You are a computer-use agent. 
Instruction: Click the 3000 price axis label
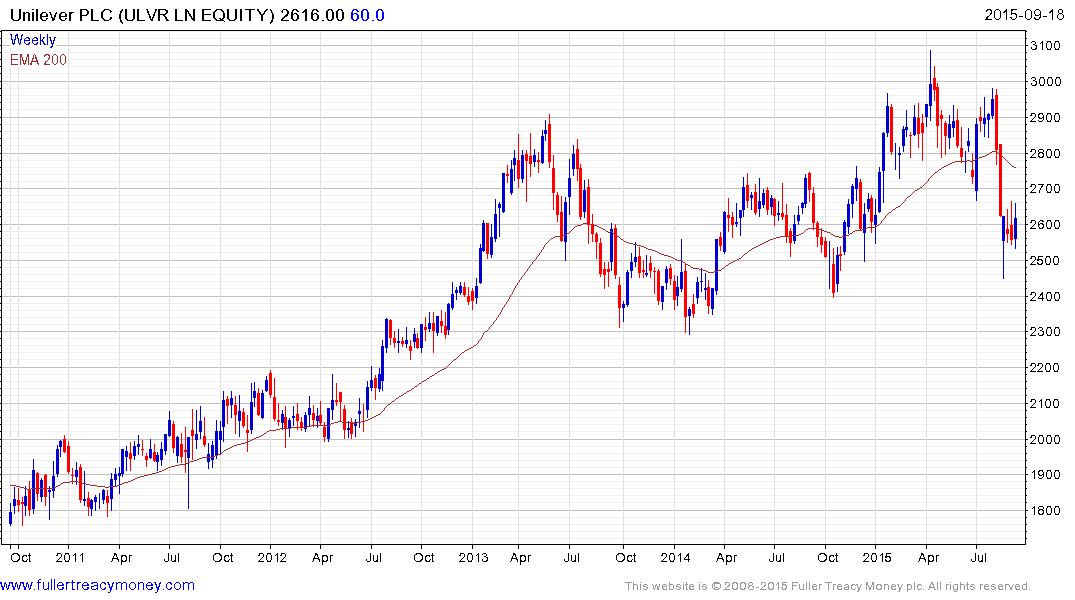1046,82
